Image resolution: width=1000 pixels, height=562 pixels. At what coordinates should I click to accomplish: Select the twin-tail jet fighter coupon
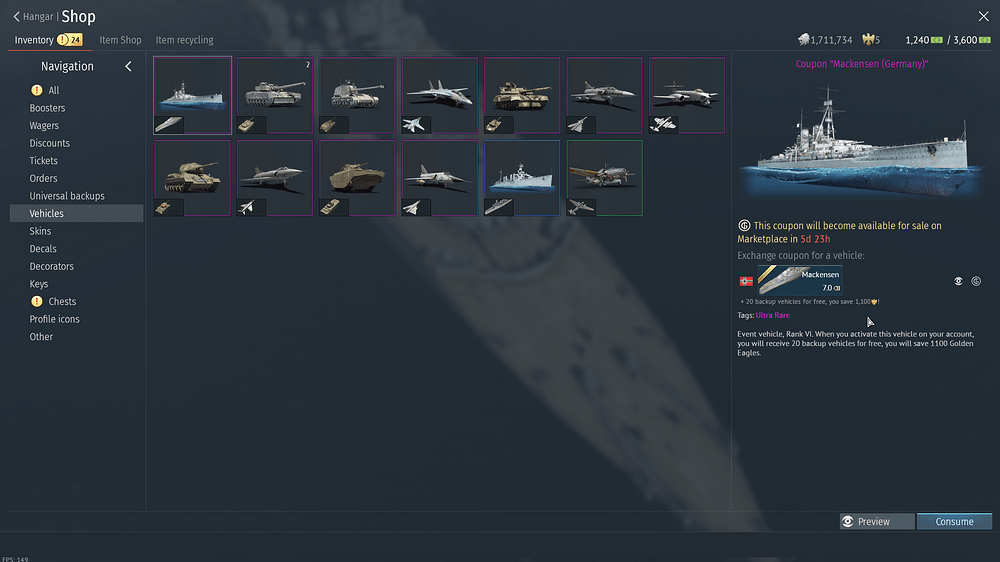(x=439, y=95)
